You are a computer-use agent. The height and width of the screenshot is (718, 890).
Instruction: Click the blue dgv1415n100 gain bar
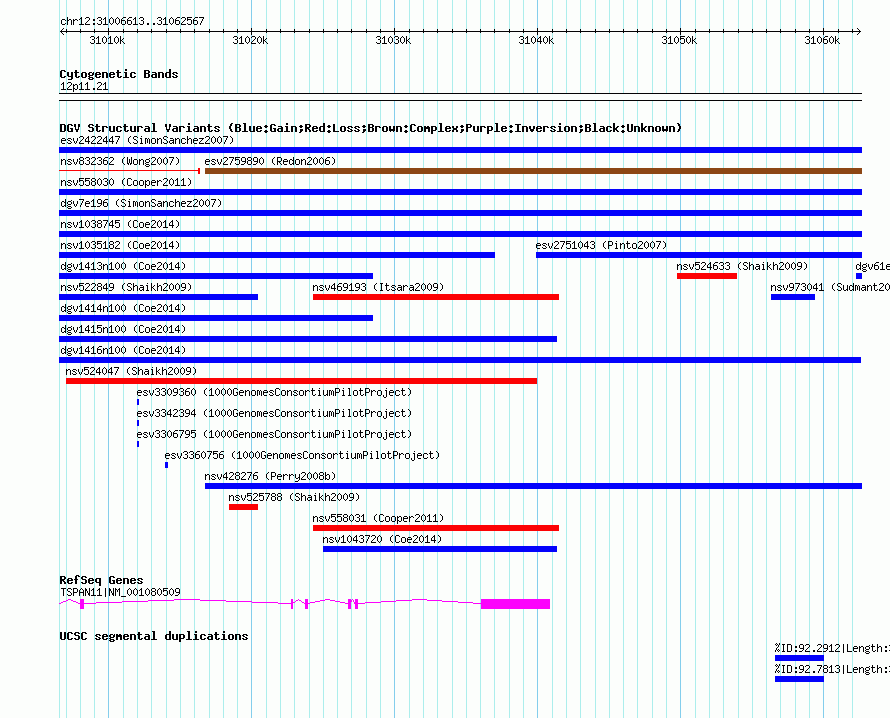click(308, 339)
